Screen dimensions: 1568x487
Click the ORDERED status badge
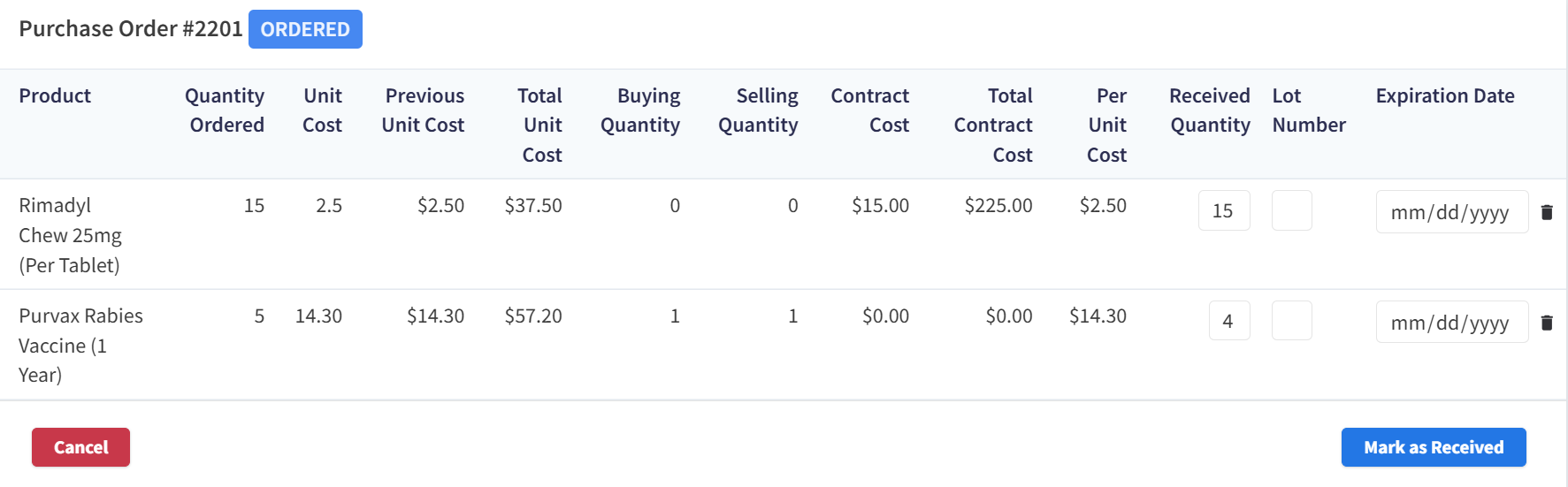click(305, 29)
